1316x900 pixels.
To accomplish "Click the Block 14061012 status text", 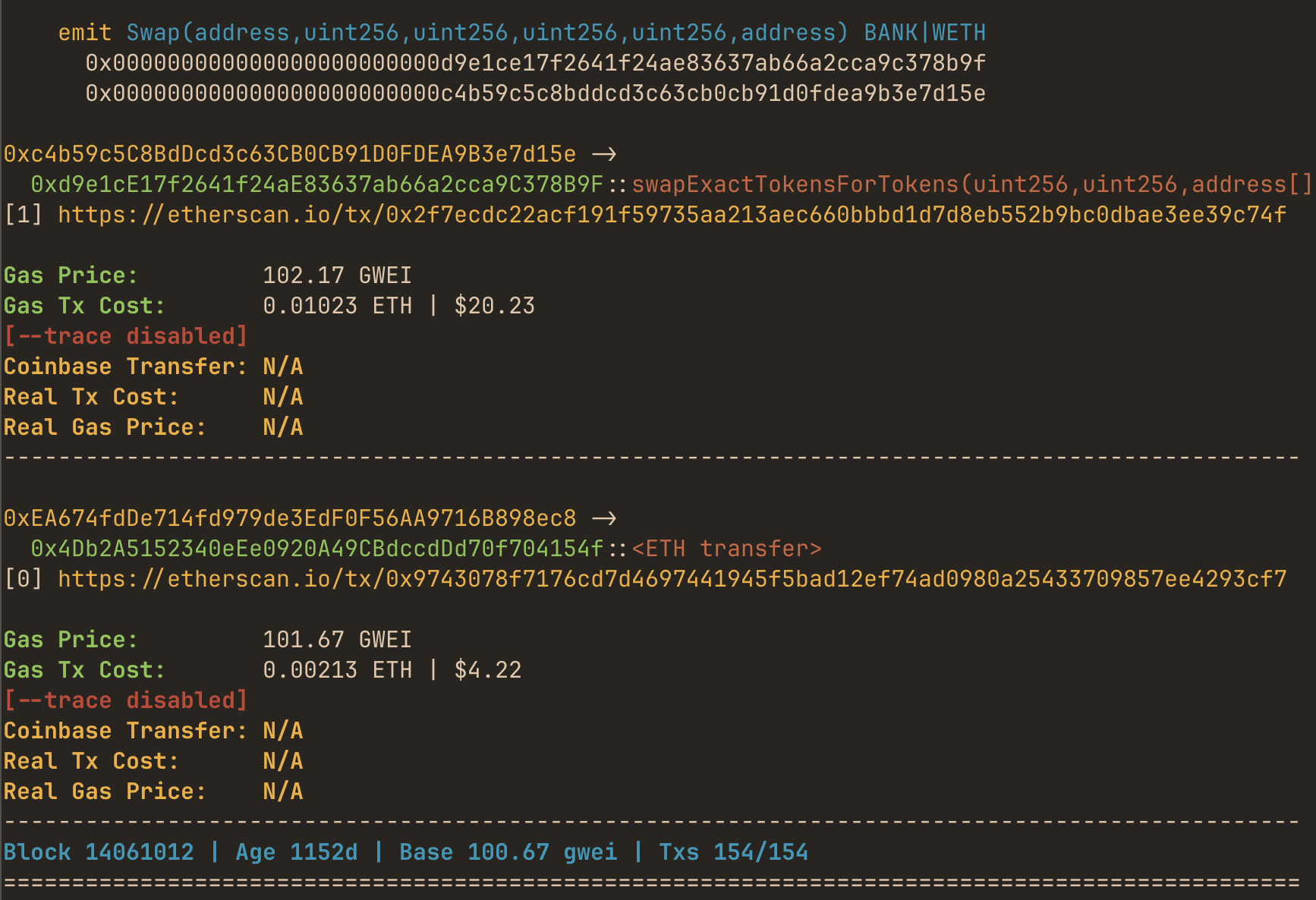I will 99,852.
